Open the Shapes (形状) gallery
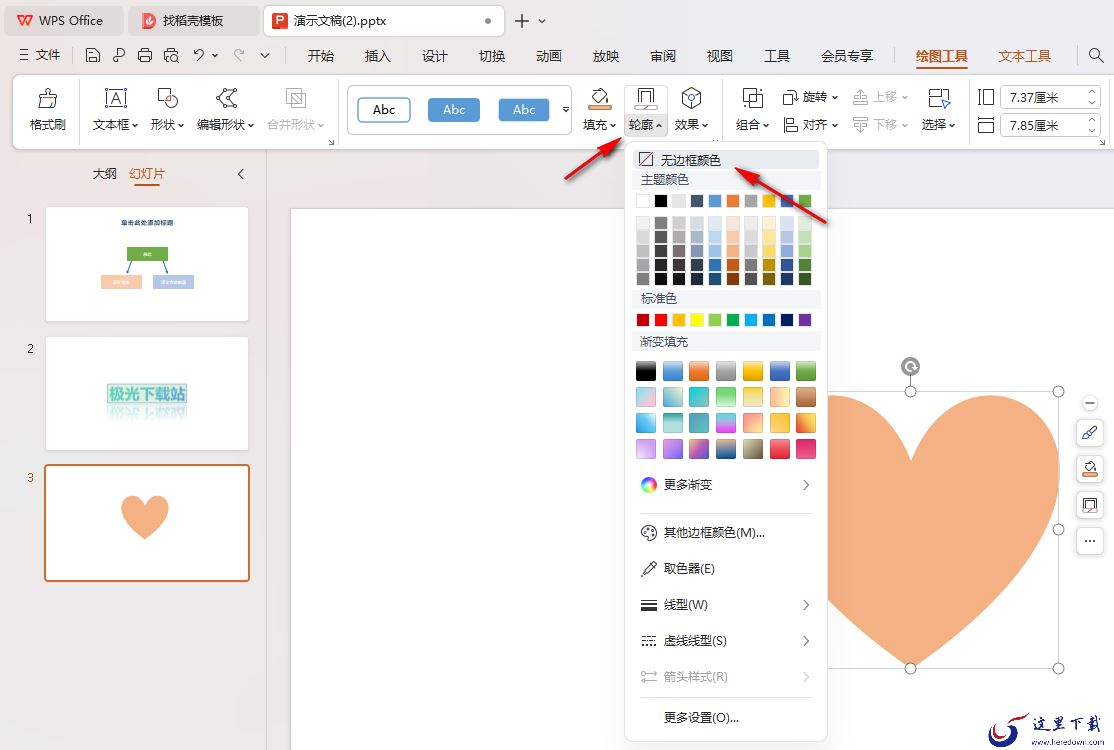Screen dimensions: 1114x750 (x=168, y=110)
